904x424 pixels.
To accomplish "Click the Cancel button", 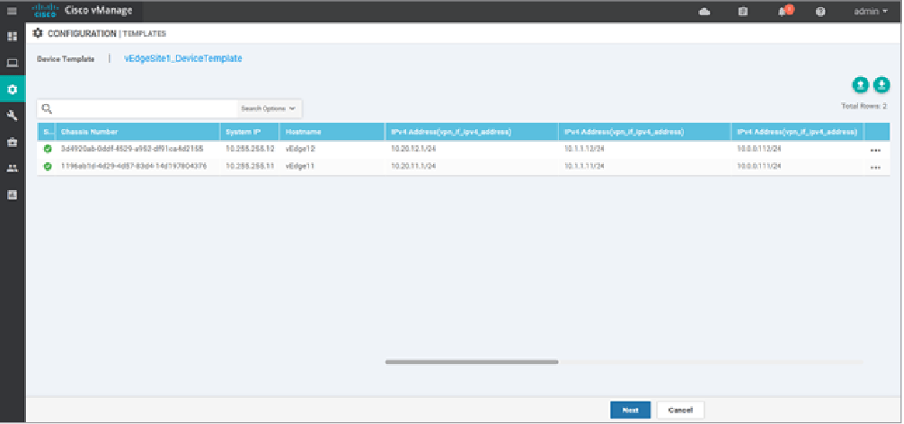I will [680, 410].
